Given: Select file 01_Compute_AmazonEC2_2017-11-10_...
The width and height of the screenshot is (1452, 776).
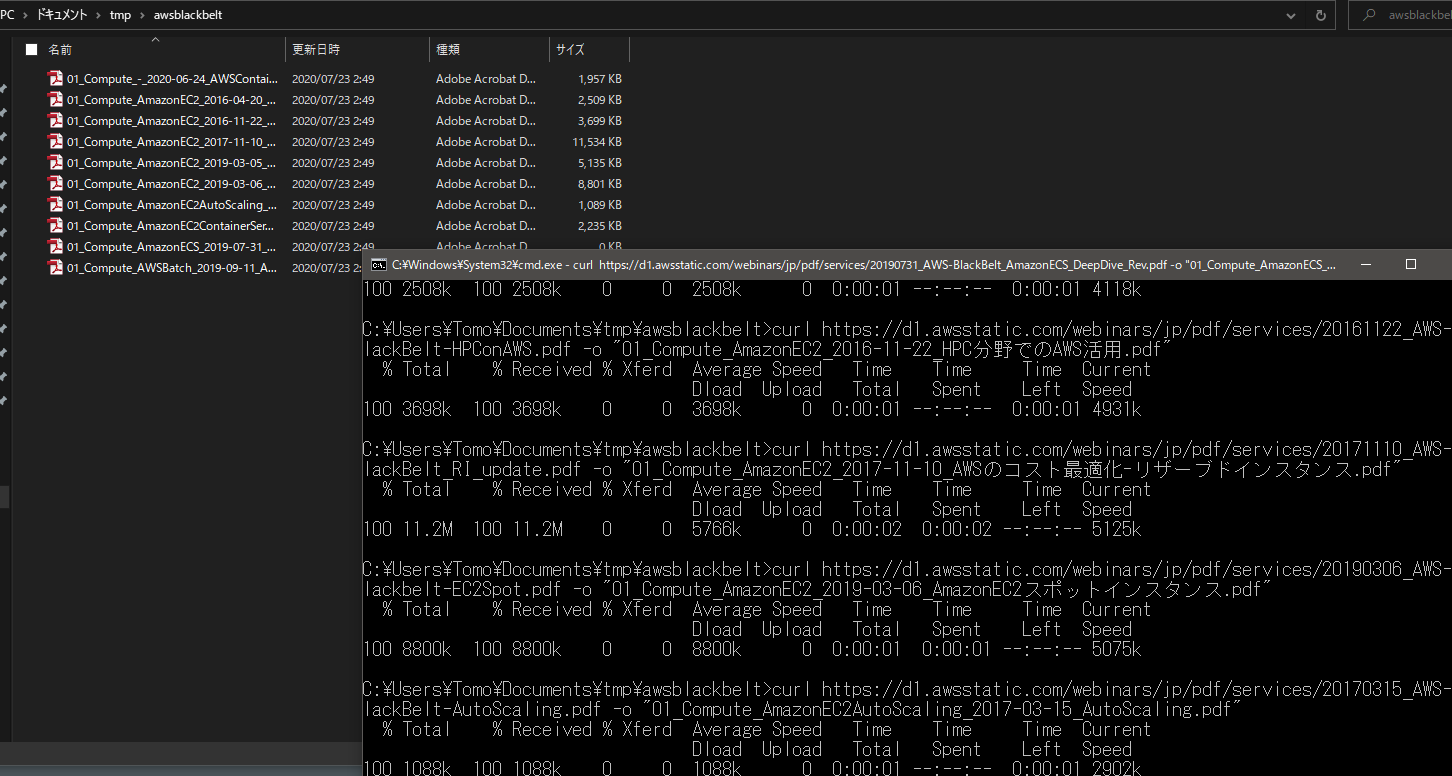Looking at the screenshot, I should coord(171,141).
